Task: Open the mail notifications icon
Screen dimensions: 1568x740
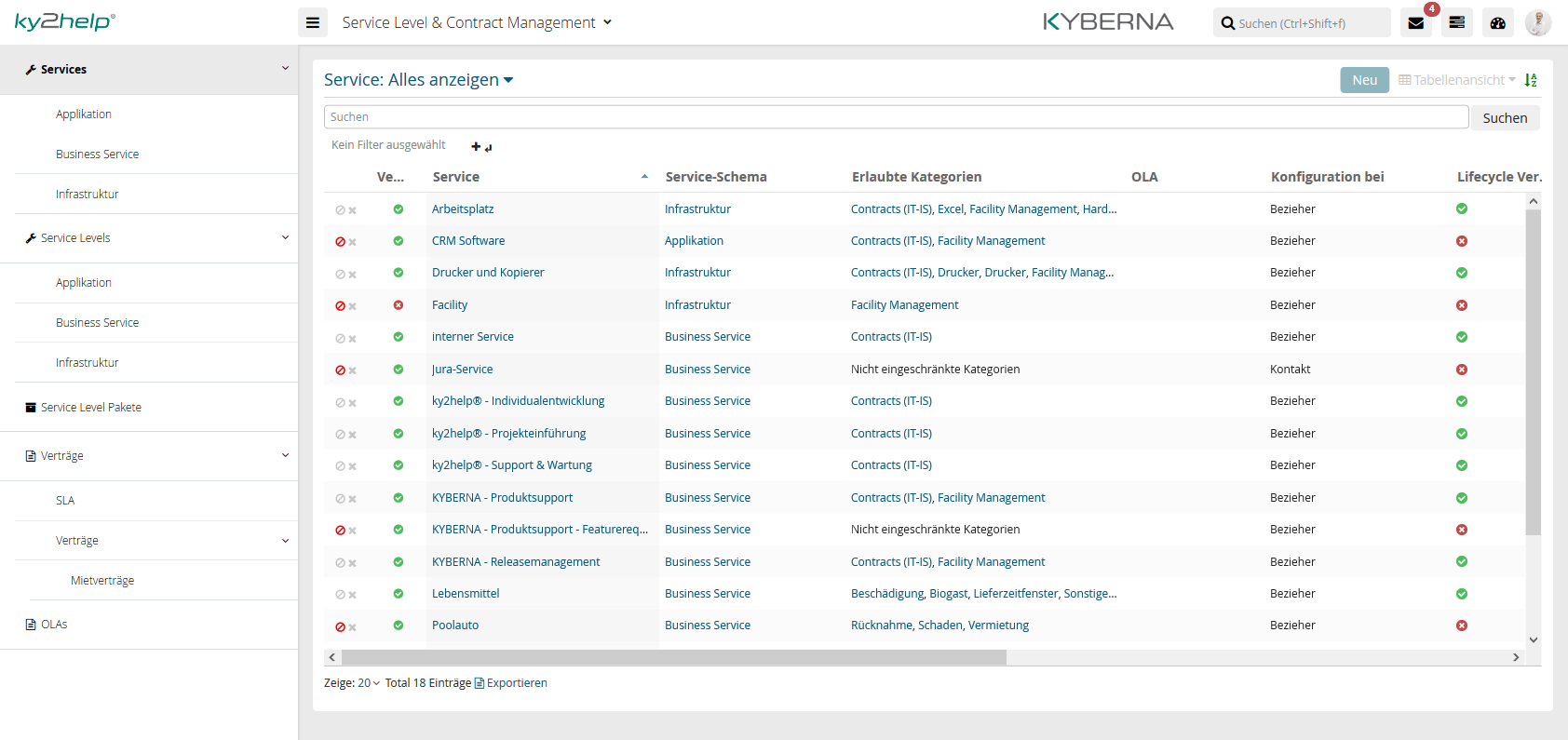Action: coord(1415,22)
